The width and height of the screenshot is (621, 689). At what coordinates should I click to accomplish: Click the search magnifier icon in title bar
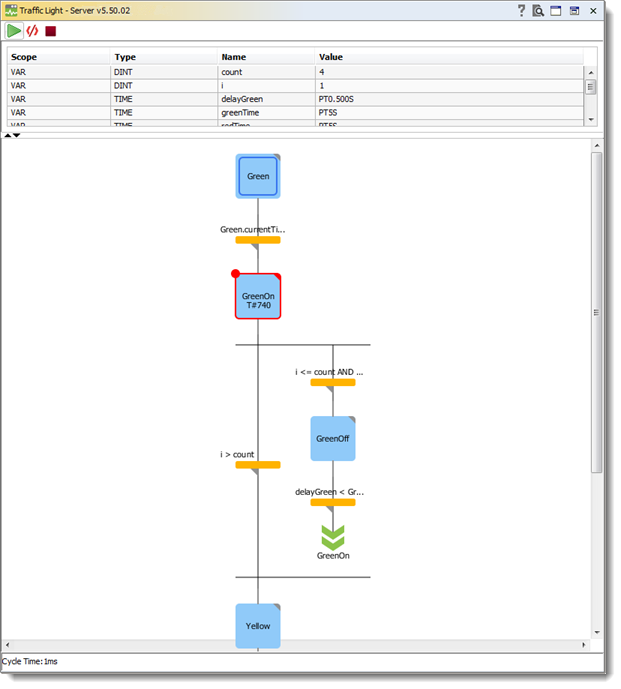tap(538, 11)
